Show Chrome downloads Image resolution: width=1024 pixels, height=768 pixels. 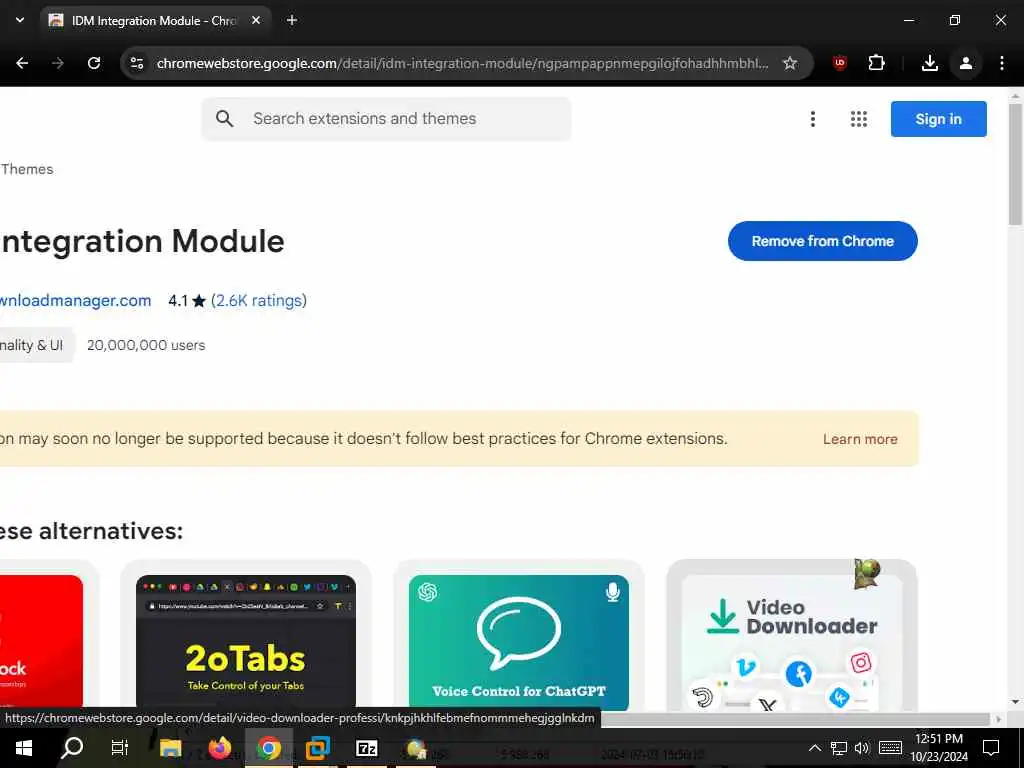[929, 63]
